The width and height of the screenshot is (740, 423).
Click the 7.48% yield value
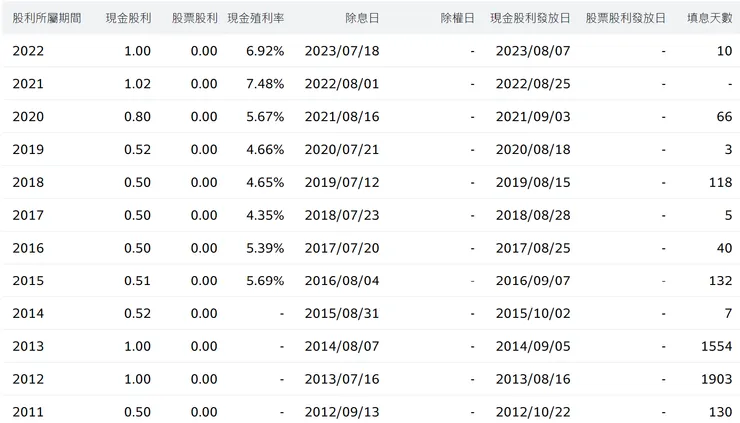click(x=265, y=84)
